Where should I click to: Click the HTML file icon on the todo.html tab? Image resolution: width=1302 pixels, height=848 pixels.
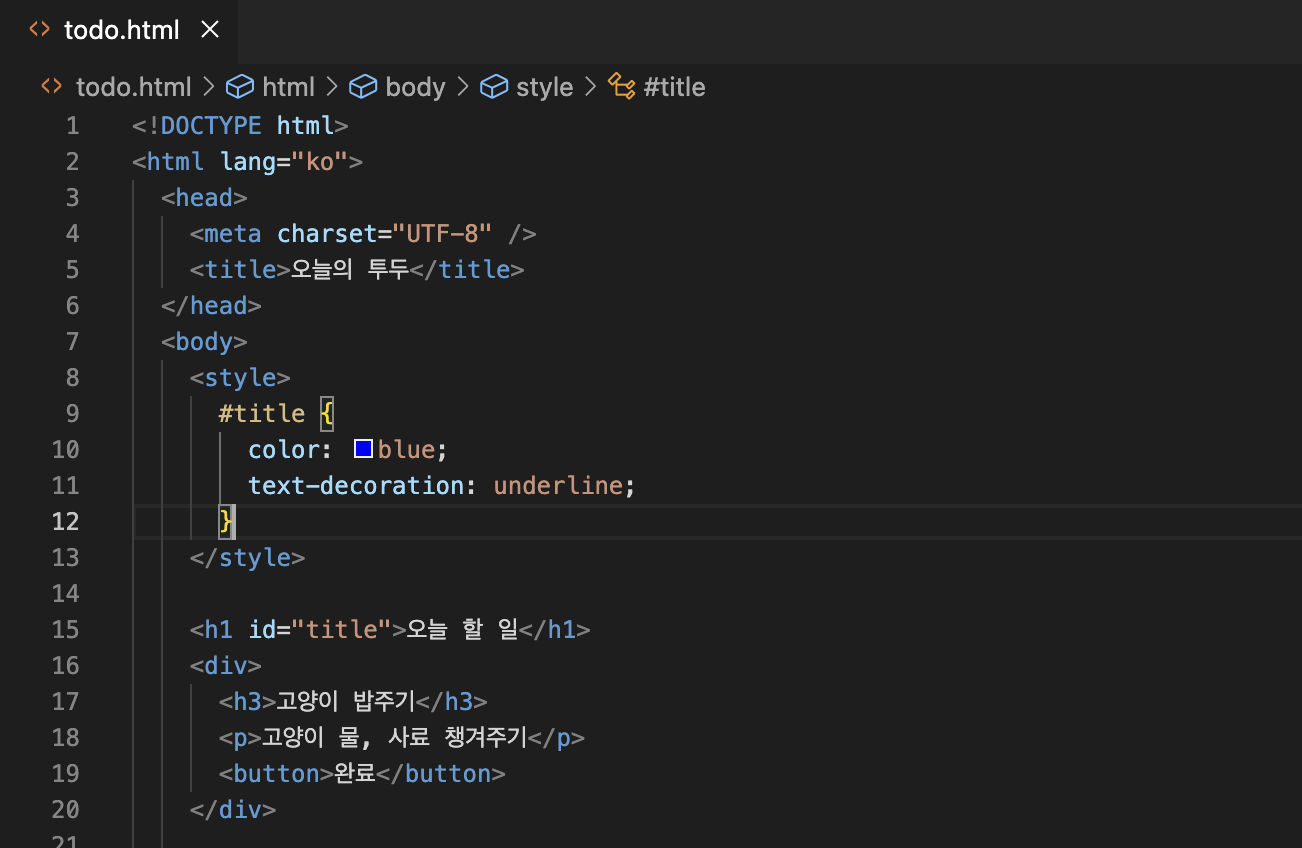click(39, 30)
